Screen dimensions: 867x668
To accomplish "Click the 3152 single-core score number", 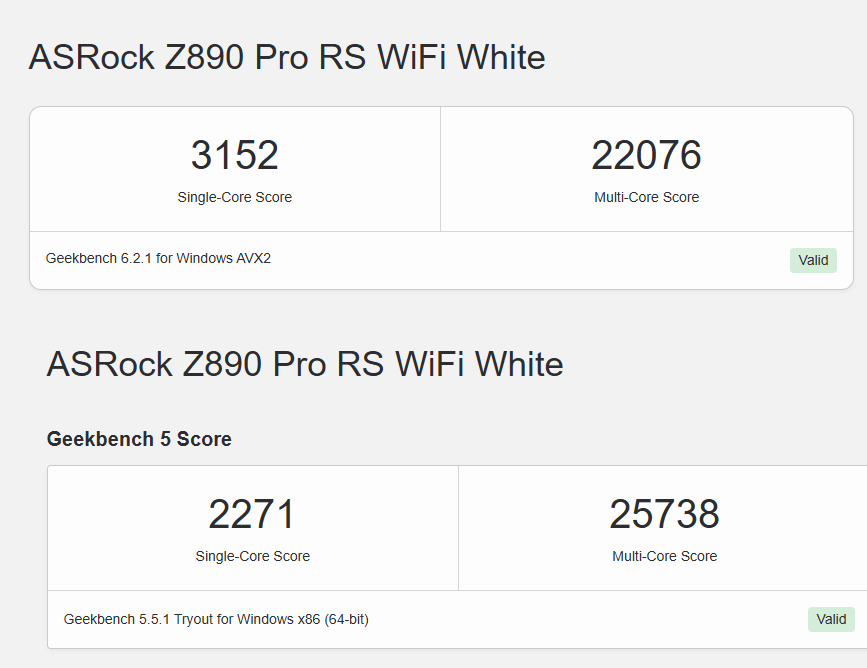I will click(234, 155).
